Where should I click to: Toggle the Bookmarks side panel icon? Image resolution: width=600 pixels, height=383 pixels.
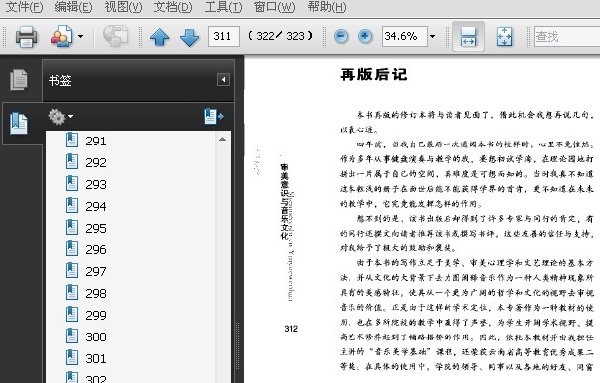click(x=19, y=123)
